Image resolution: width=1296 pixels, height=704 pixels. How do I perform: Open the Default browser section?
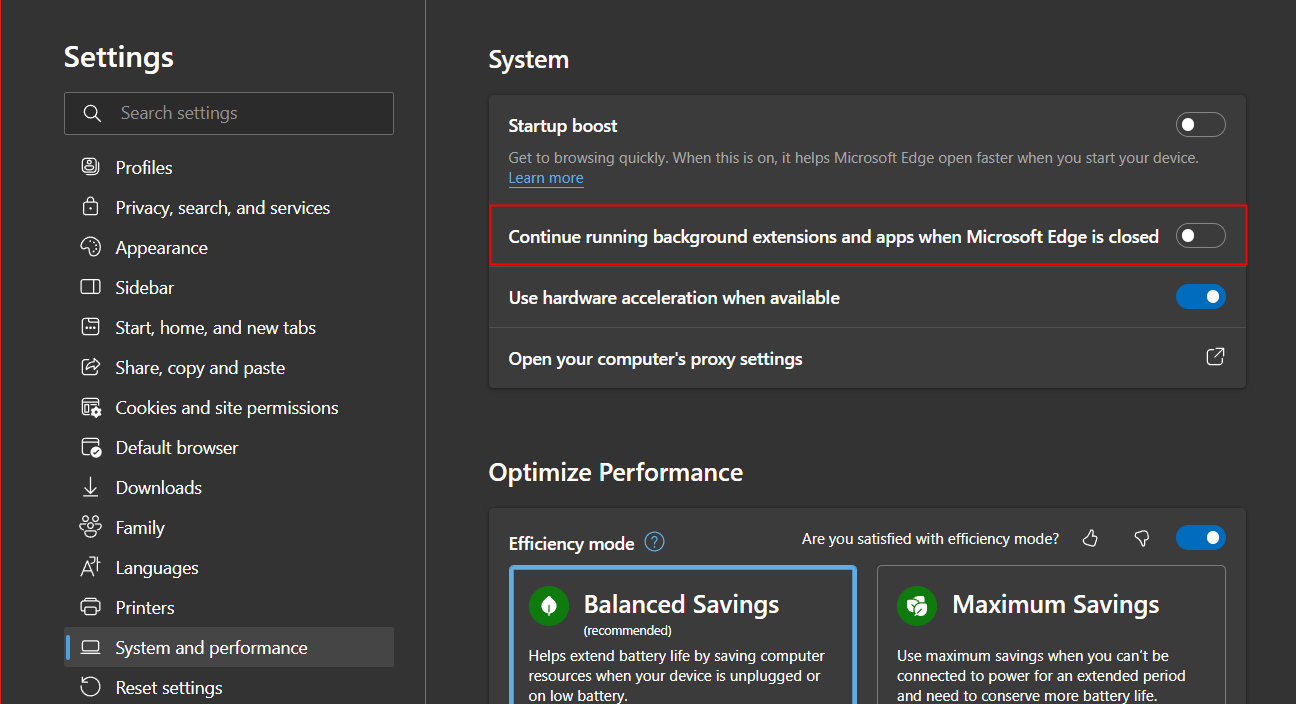pyautogui.click(x=229, y=447)
